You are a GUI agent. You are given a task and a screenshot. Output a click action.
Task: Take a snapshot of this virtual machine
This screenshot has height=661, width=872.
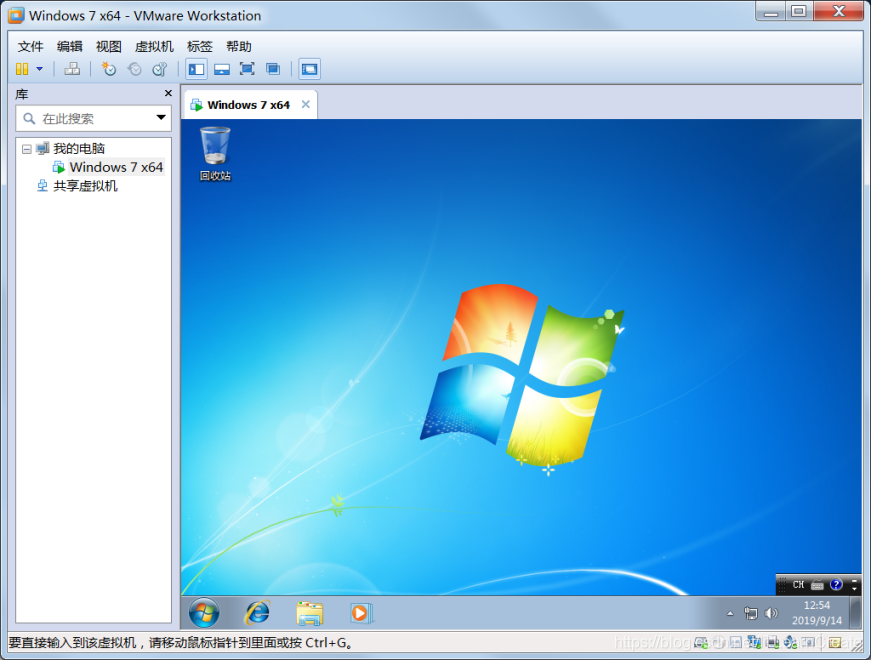(x=108, y=69)
